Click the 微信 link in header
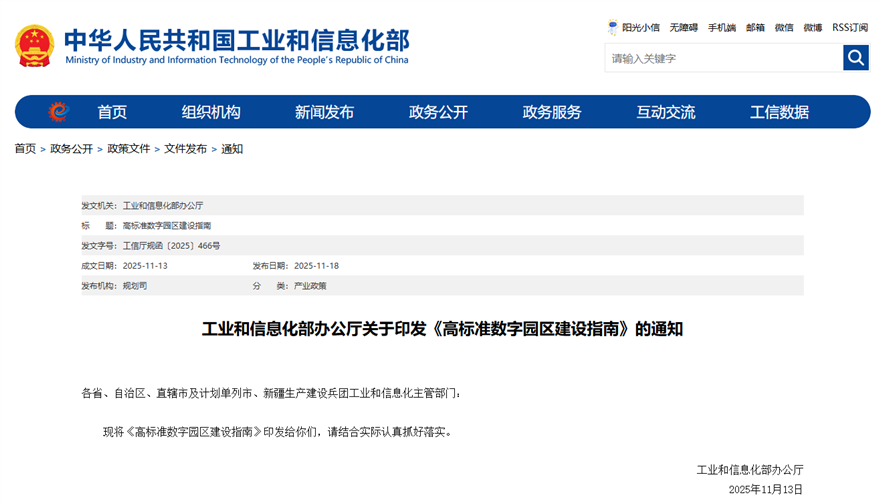Viewport: 880px width, 503px height. coord(784,28)
